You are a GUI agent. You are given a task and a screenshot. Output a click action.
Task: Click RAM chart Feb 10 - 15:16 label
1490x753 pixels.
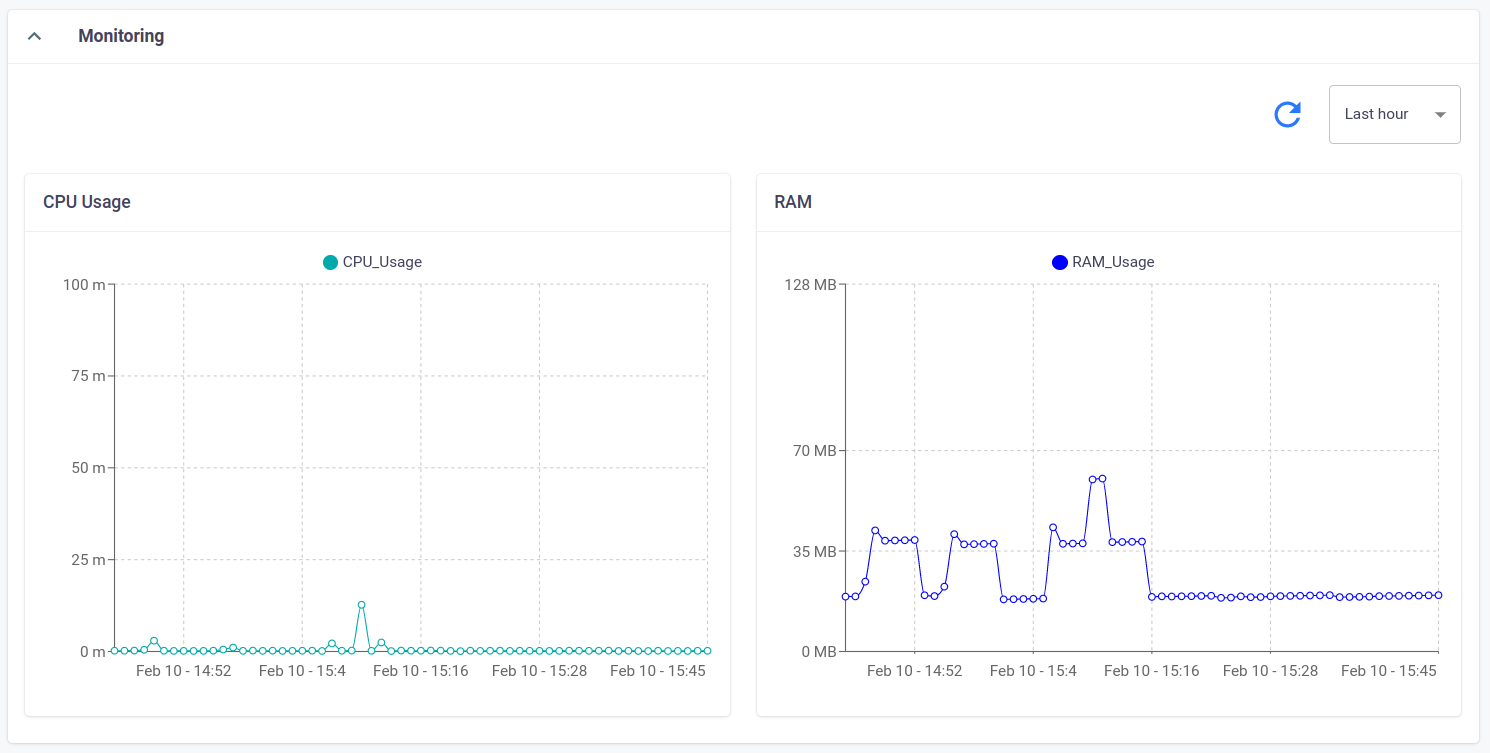click(x=1152, y=671)
